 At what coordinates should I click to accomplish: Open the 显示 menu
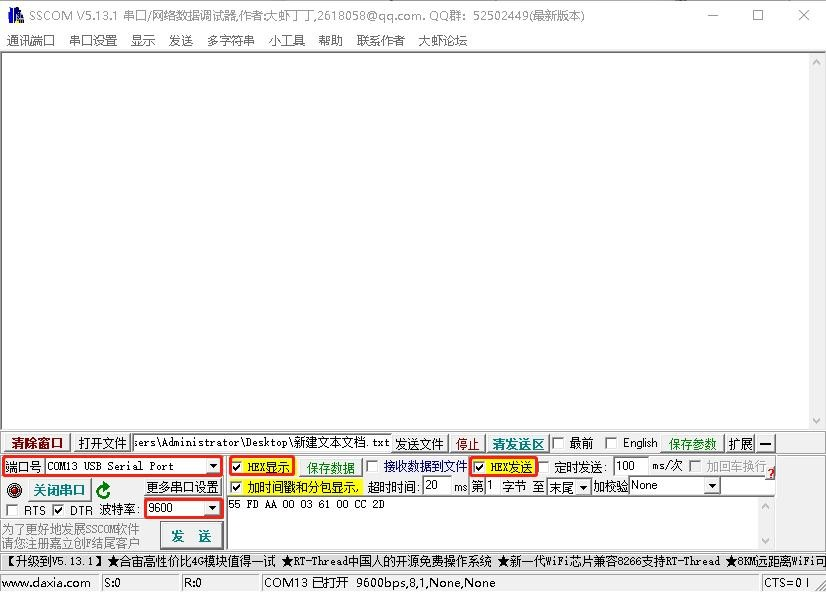(143, 41)
